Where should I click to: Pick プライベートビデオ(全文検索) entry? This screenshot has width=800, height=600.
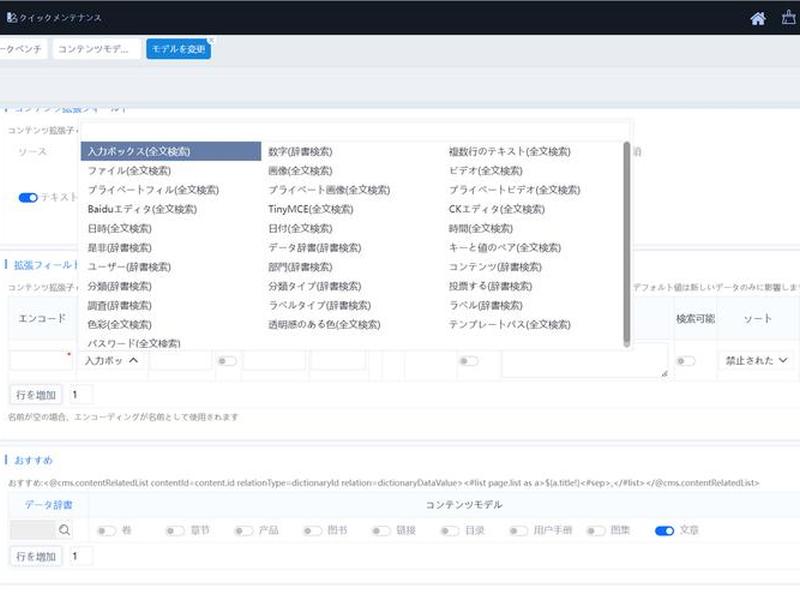(x=514, y=190)
